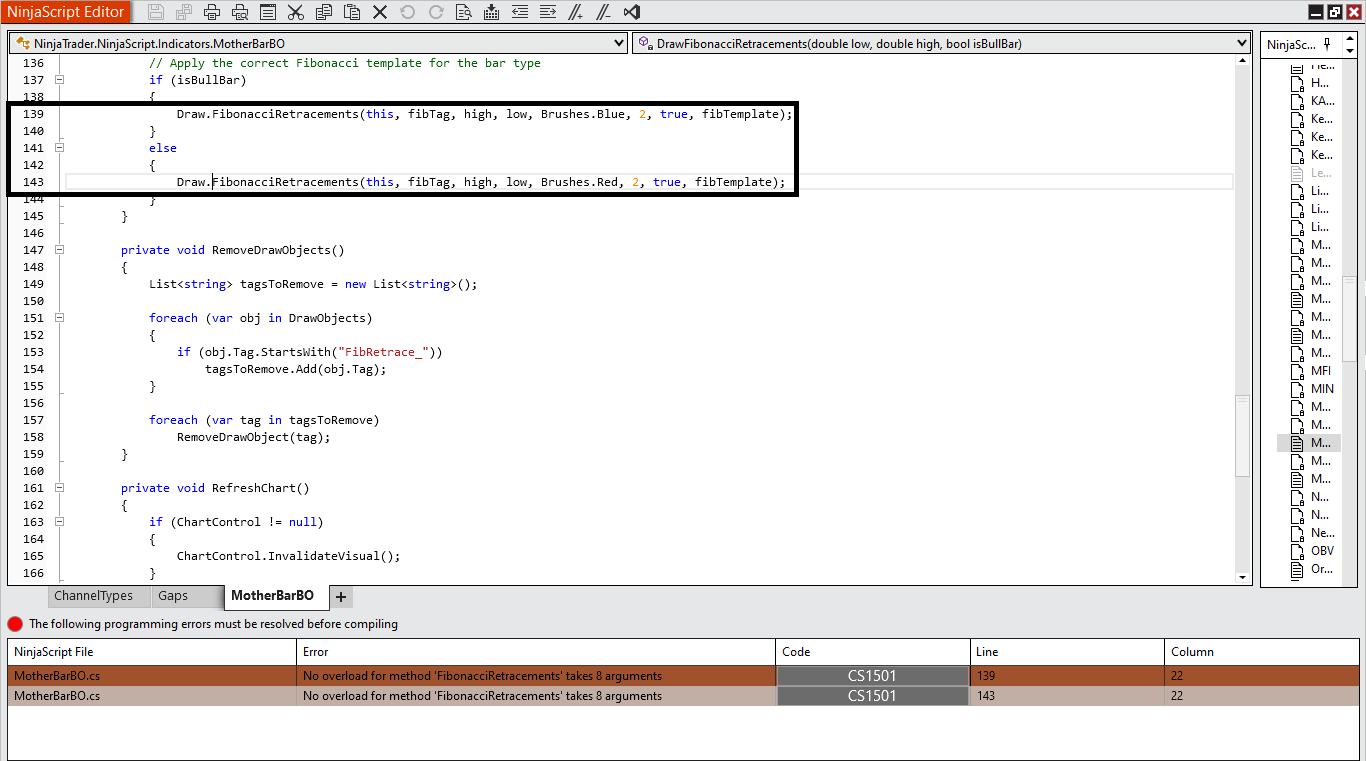Increase indent of the selected lines
Viewport: 1366px width, 761px height.
547,12
